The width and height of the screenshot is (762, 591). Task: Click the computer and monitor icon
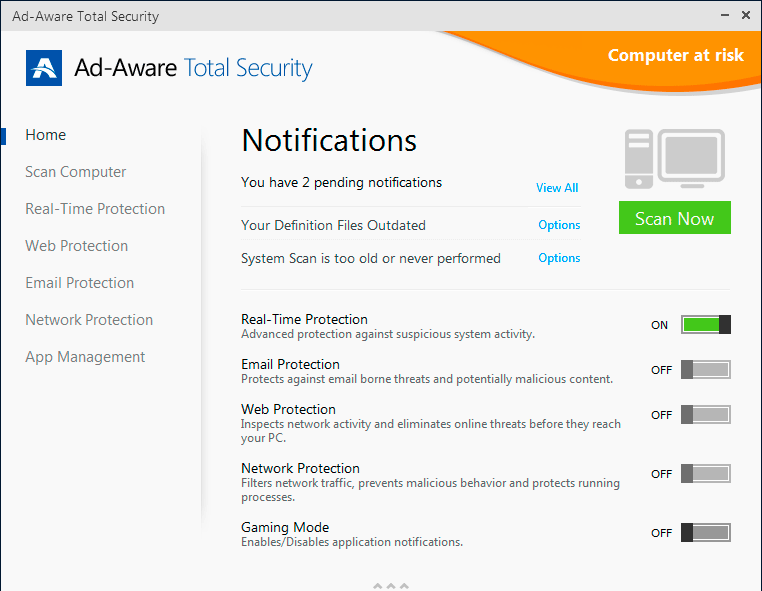point(675,159)
